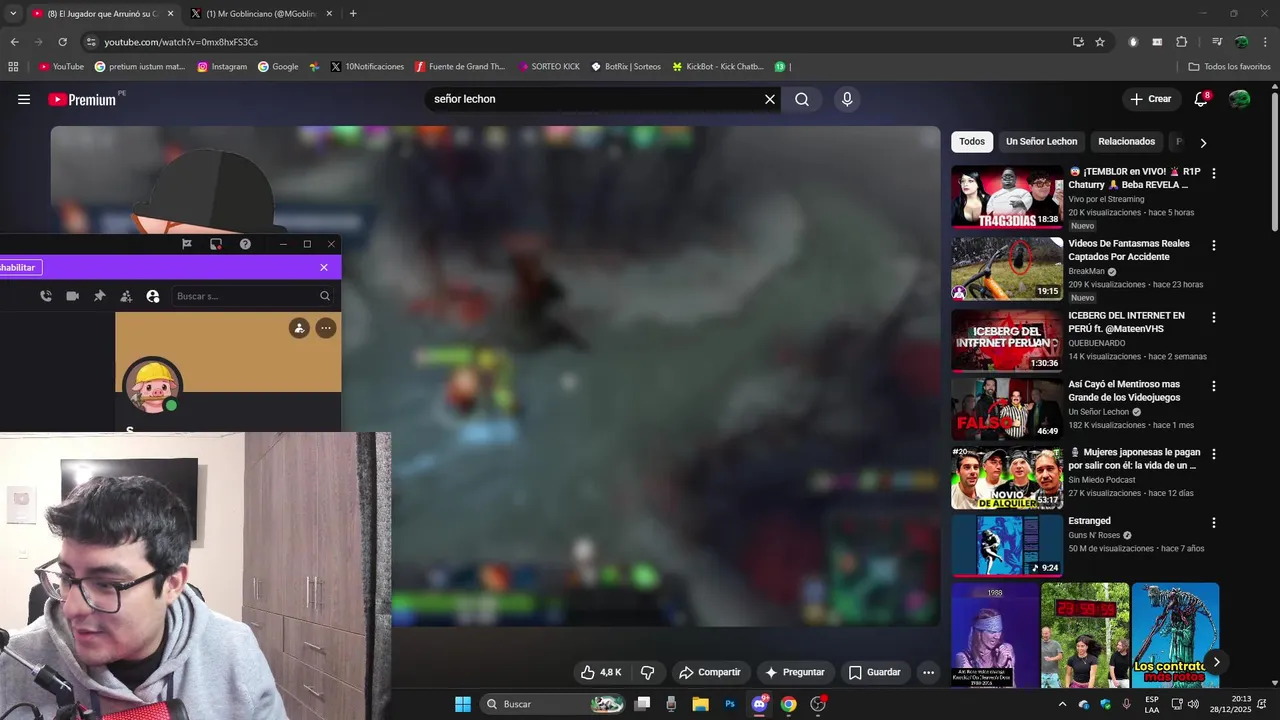Open Chrome media controls icon
The width and height of the screenshot is (1280, 720).
pos(1216,42)
